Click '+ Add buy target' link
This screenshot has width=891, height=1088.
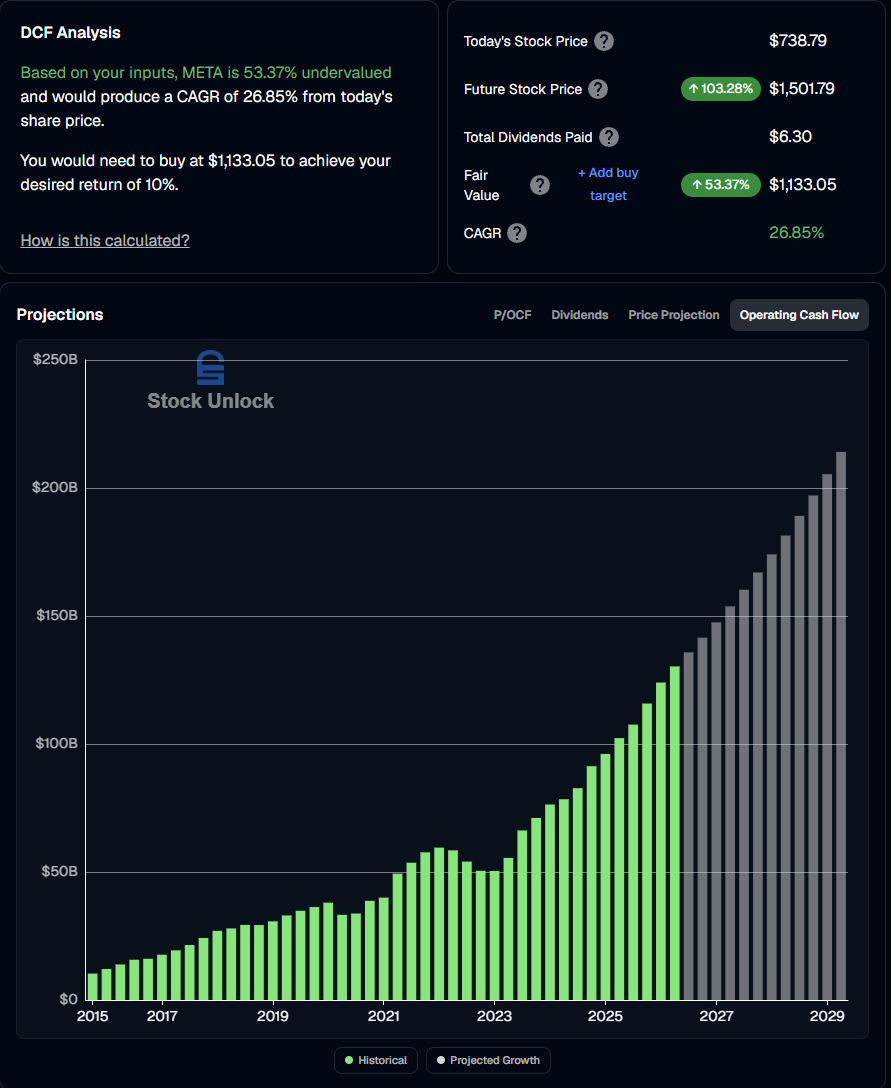[x=608, y=184]
